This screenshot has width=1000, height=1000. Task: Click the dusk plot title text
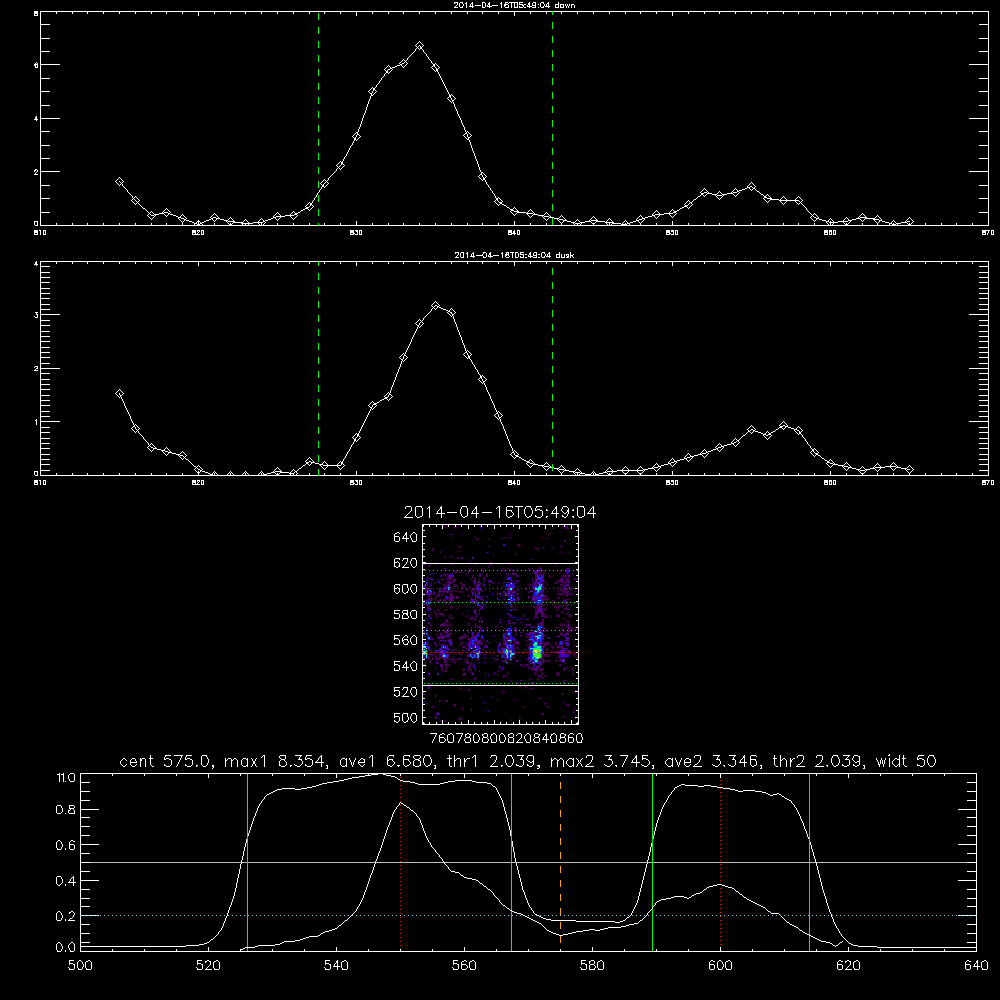pyautogui.click(x=514, y=255)
